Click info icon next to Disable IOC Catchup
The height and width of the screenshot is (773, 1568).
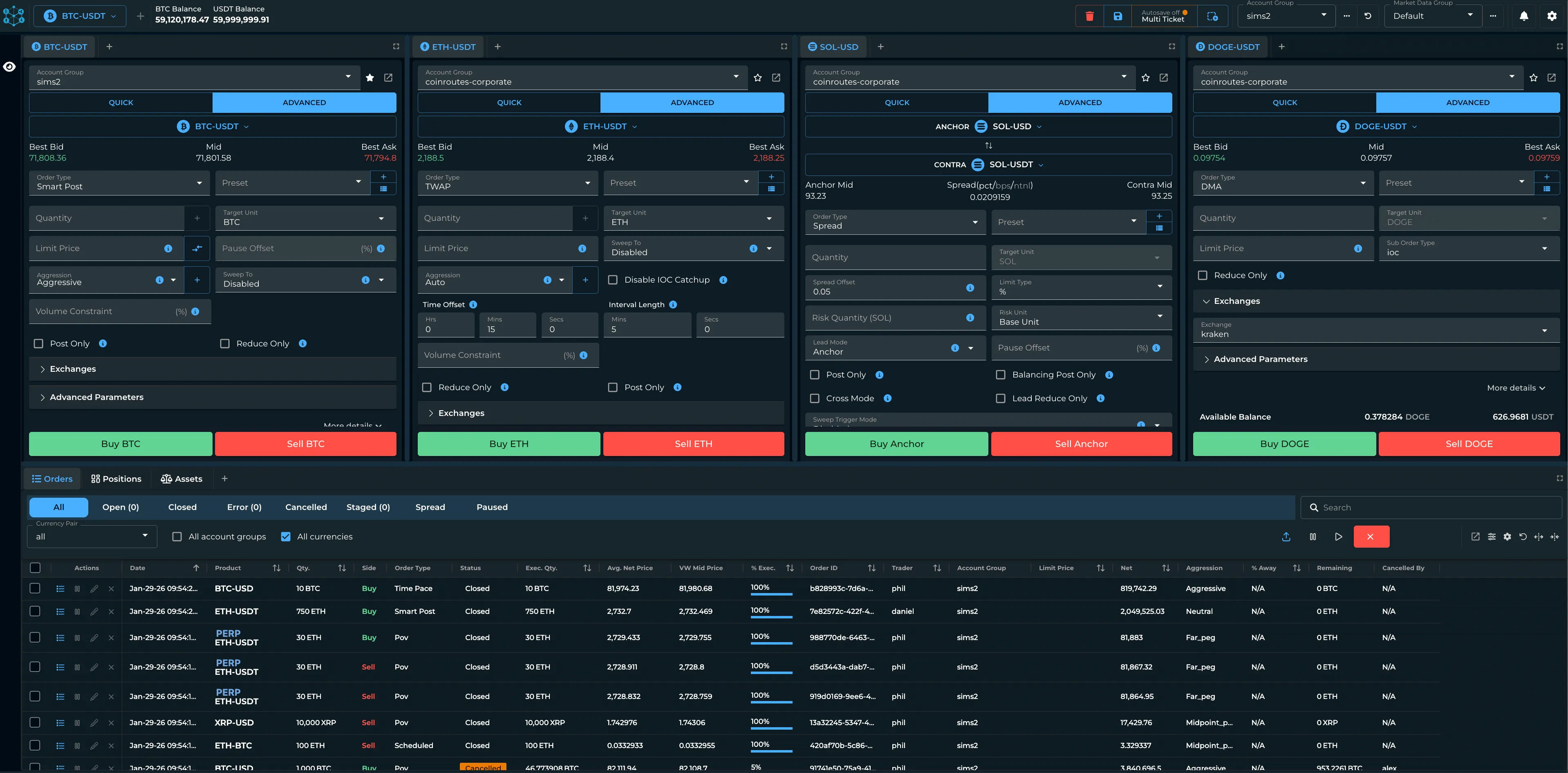[x=723, y=280]
